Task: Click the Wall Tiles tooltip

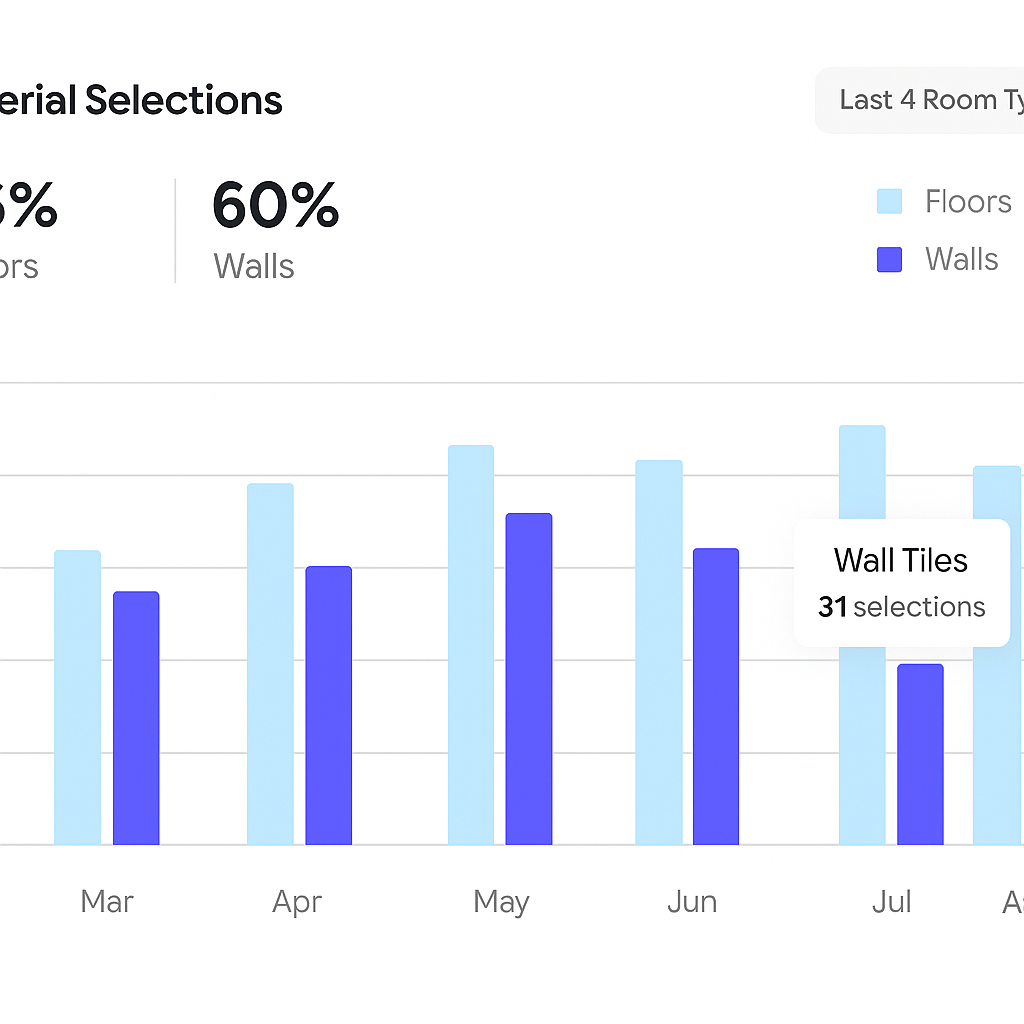Action: click(x=901, y=582)
